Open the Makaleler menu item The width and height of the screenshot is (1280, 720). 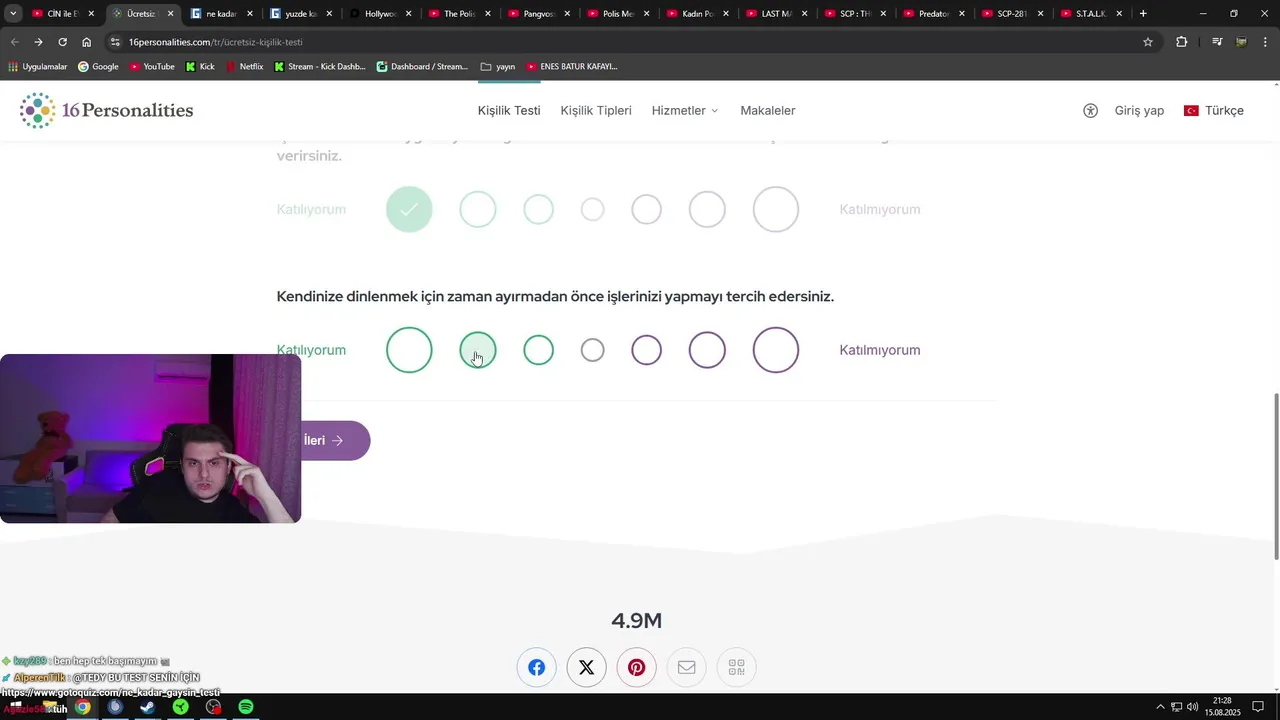(768, 110)
